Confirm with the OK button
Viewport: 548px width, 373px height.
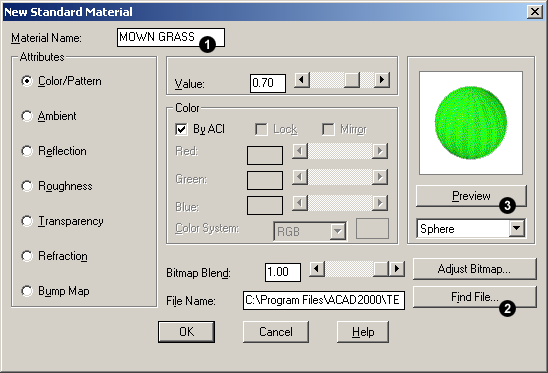point(186,332)
